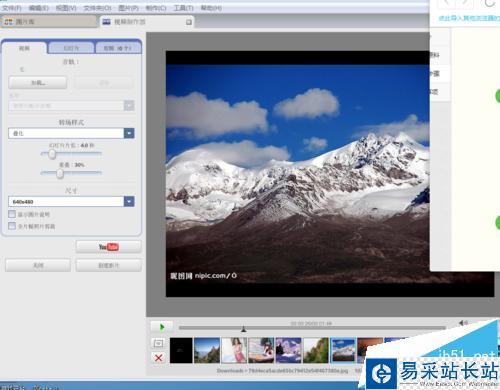Play the movie preview
This screenshot has height=390, width=500.
click(162, 327)
